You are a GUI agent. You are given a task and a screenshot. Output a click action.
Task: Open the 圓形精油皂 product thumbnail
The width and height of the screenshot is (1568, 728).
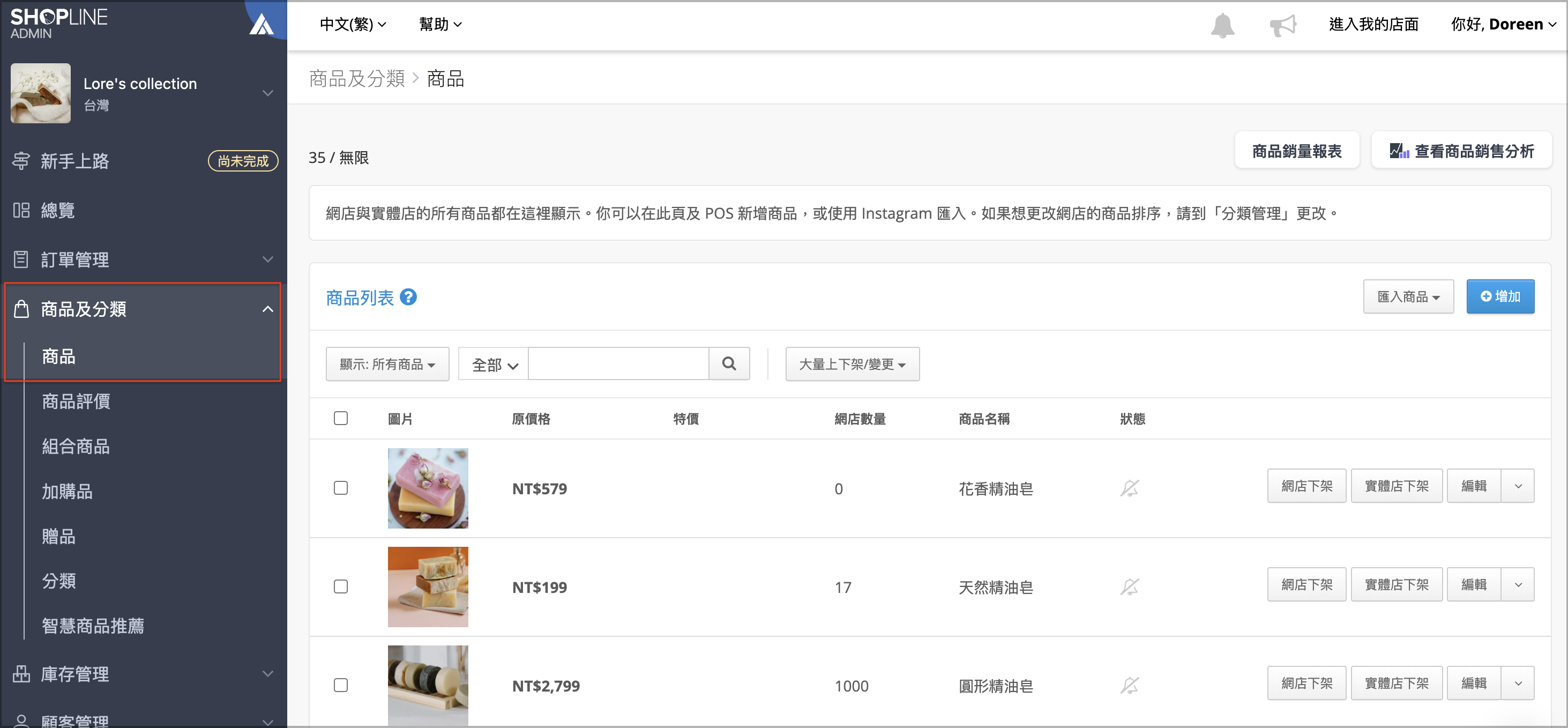(428, 686)
